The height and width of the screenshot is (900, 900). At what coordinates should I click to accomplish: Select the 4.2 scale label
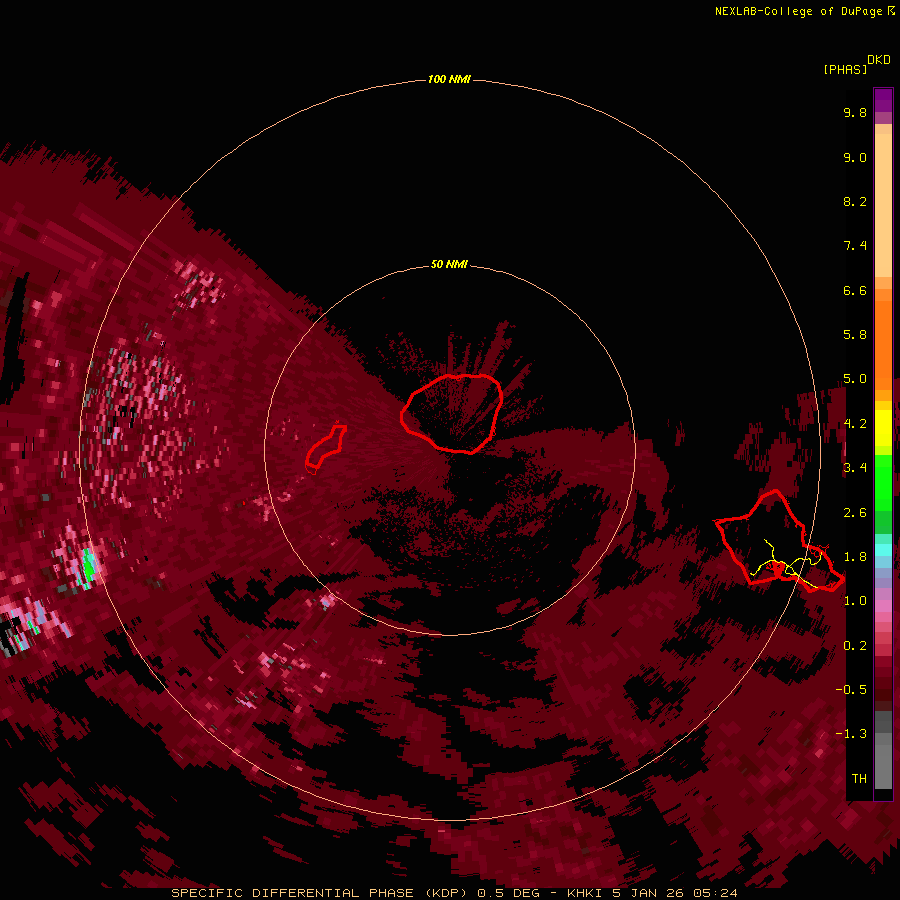pos(855,424)
